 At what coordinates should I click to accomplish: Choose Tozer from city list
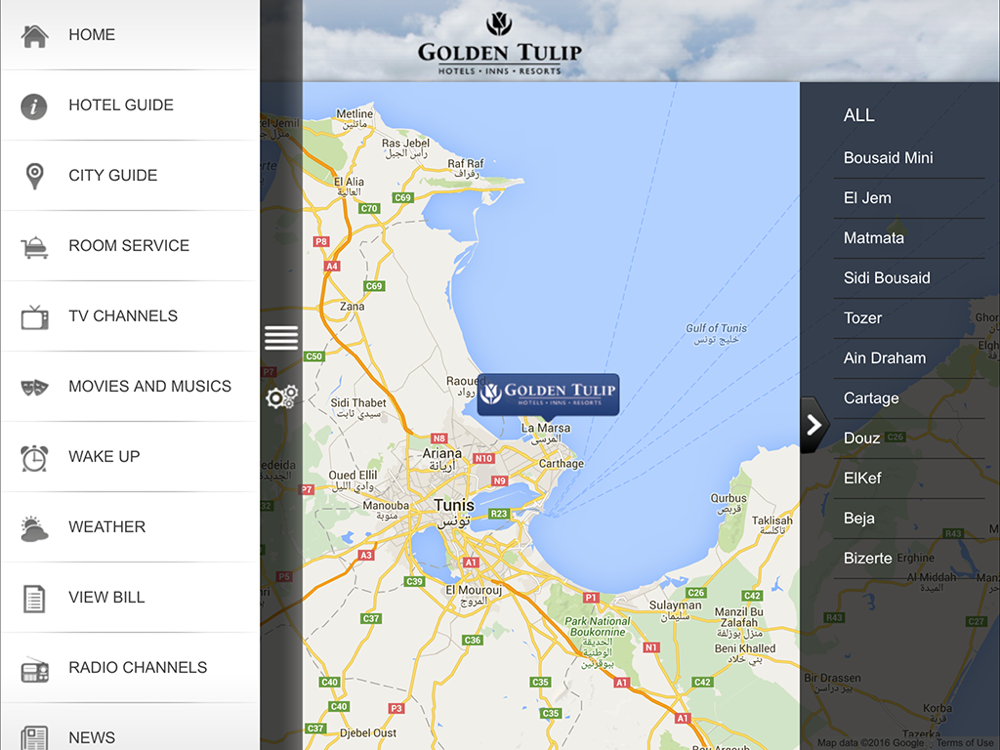click(x=909, y=318)
